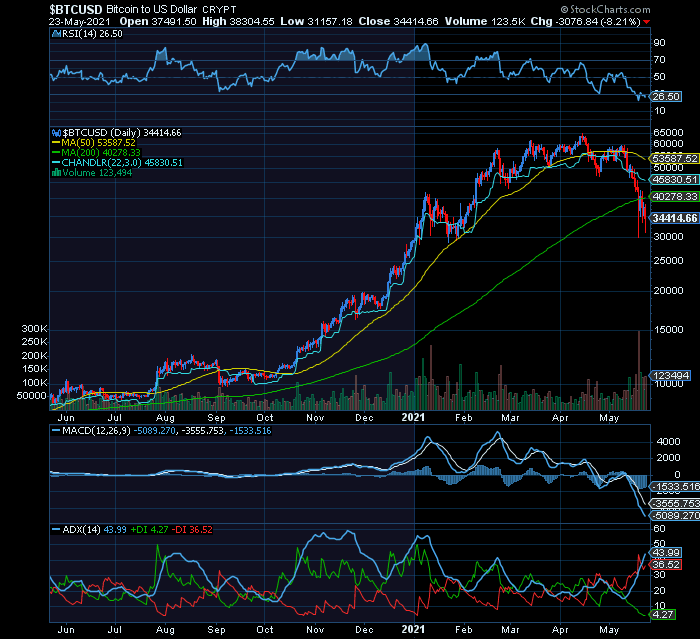700x639 pixels.
Task: Click the 23-May-2021 date
Action: 79,22
